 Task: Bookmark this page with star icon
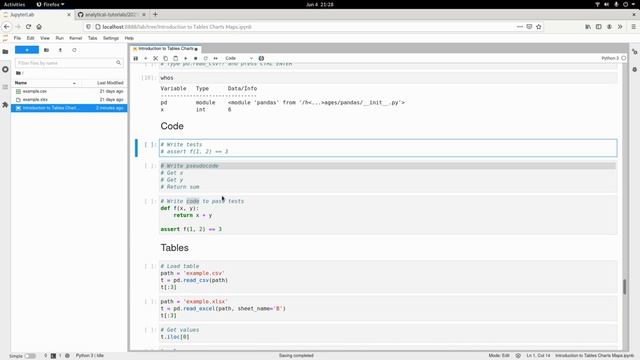(539, 27)
